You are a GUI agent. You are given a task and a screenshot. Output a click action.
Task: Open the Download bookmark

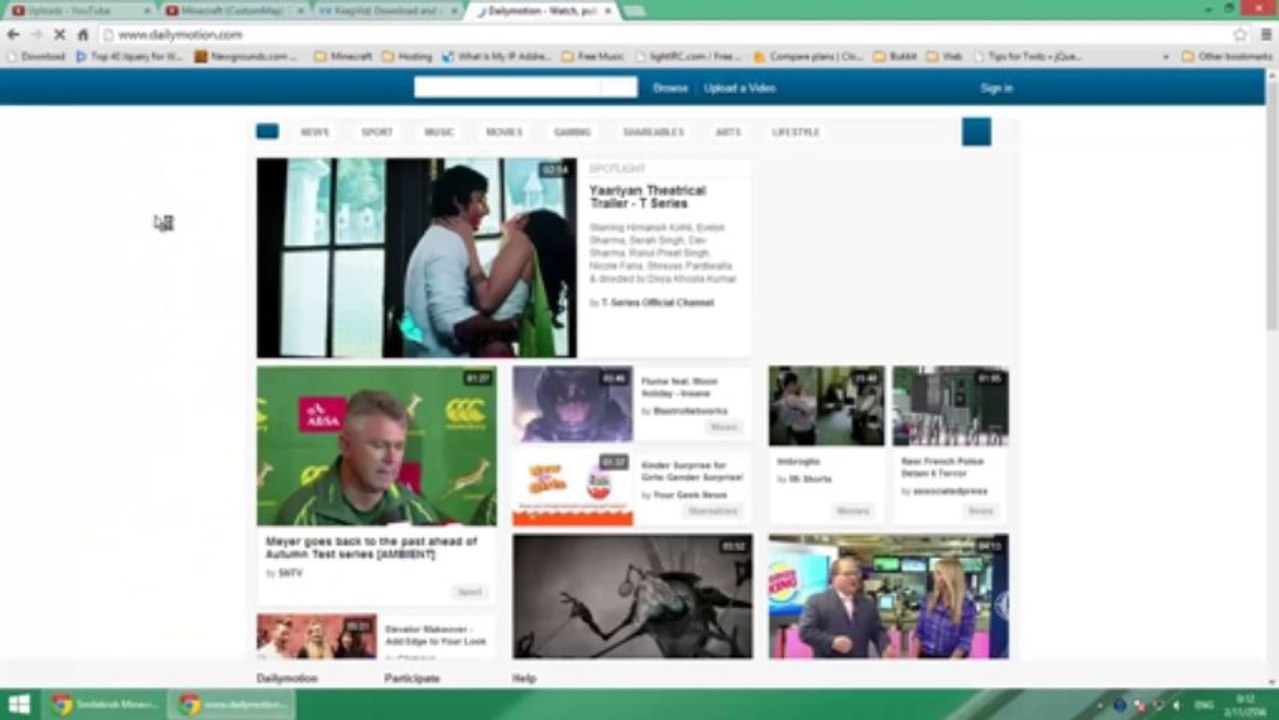tap(36, 57)
